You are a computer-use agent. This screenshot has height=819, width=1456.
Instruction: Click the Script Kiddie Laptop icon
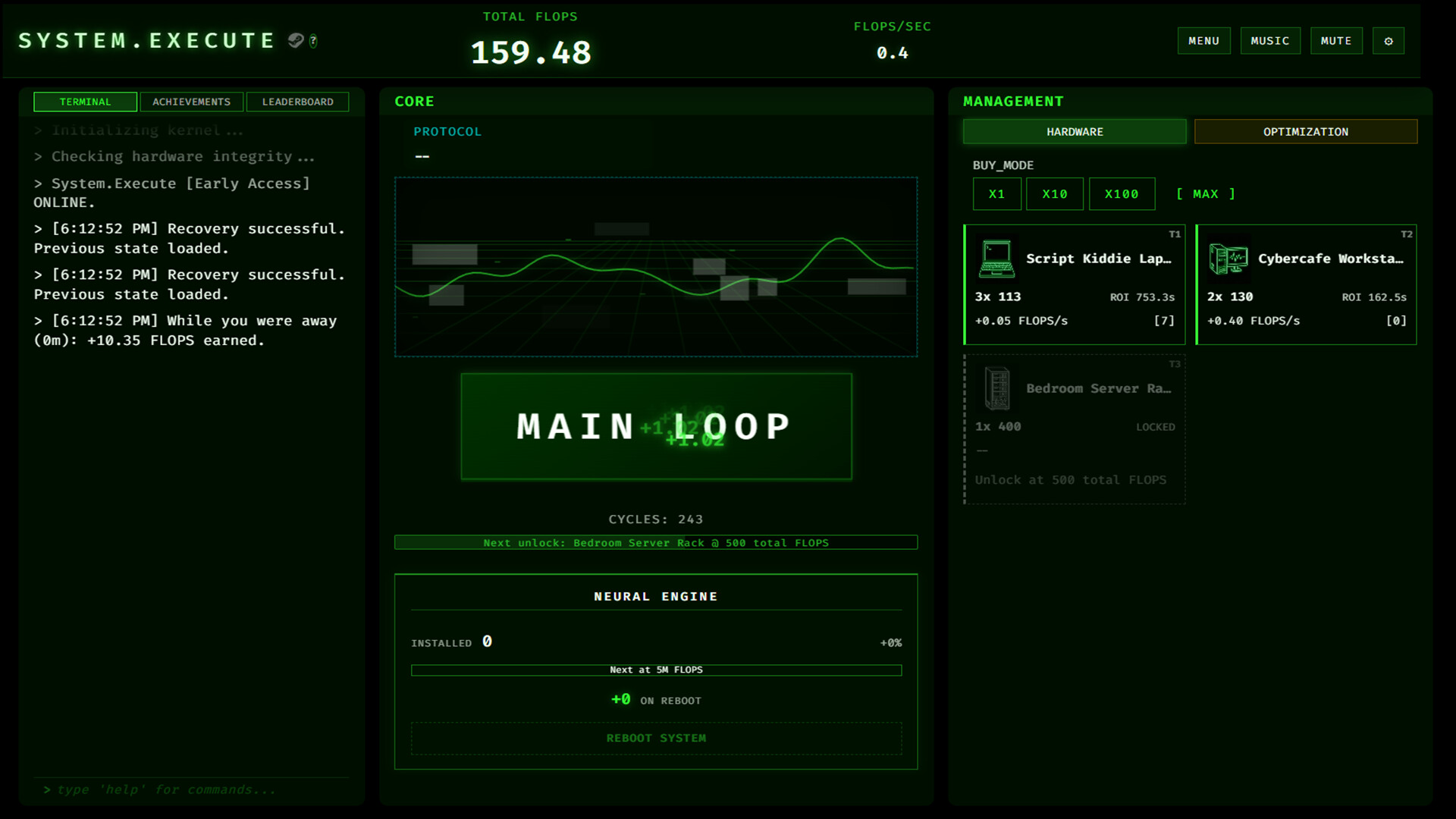(x=996, y=258)
